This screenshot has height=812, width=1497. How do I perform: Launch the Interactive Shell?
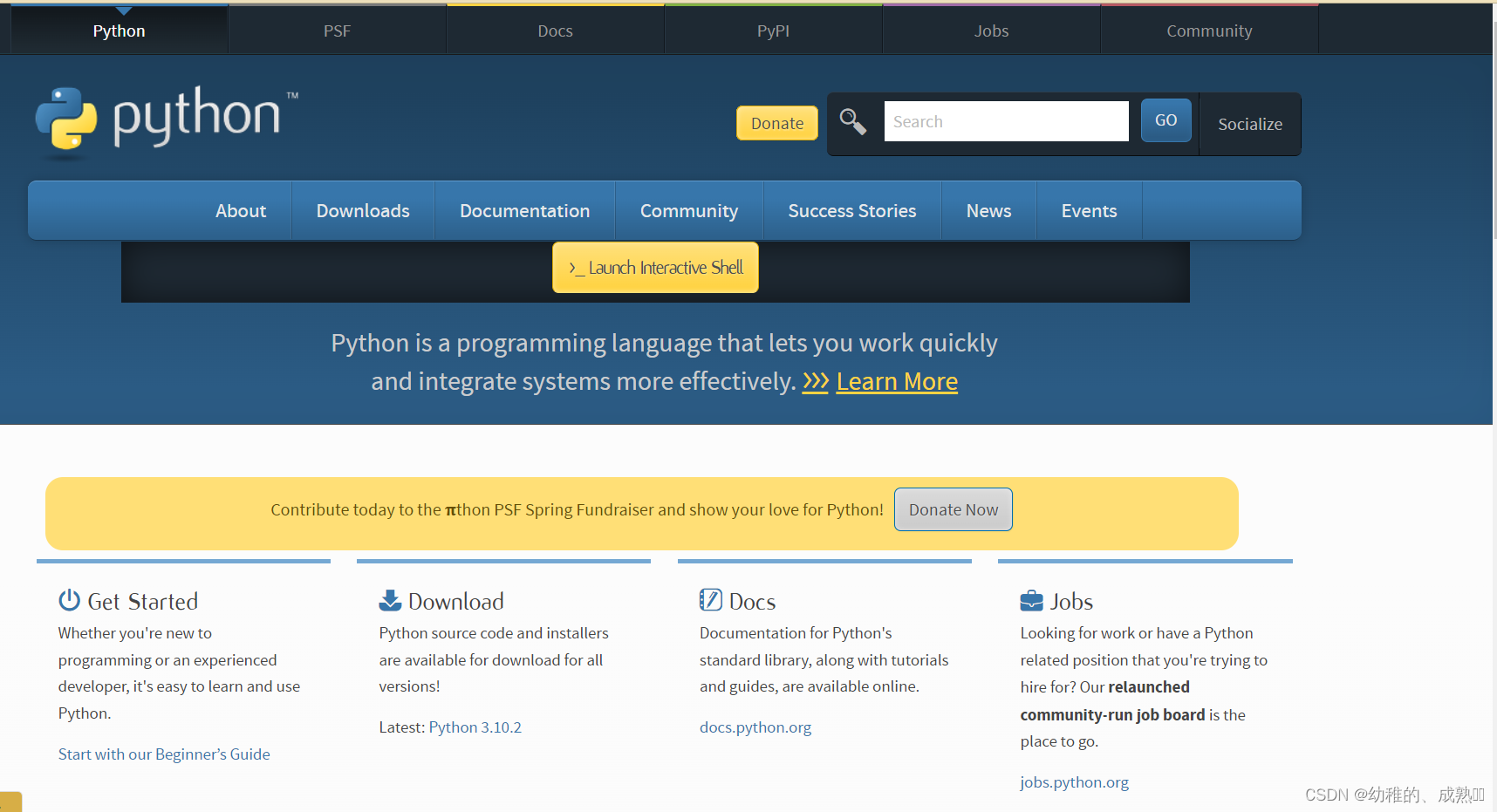(x=655, y=268)
